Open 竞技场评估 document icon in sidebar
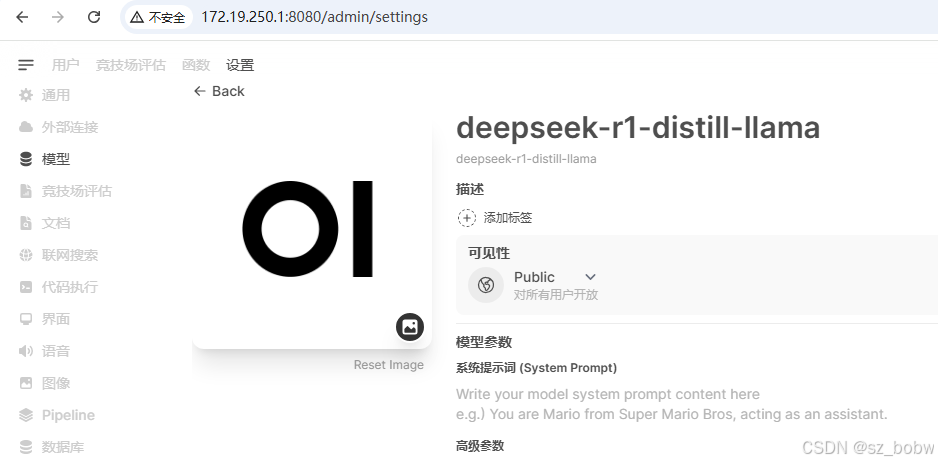This screenshot has width=938, height=463. click(26, 191)
